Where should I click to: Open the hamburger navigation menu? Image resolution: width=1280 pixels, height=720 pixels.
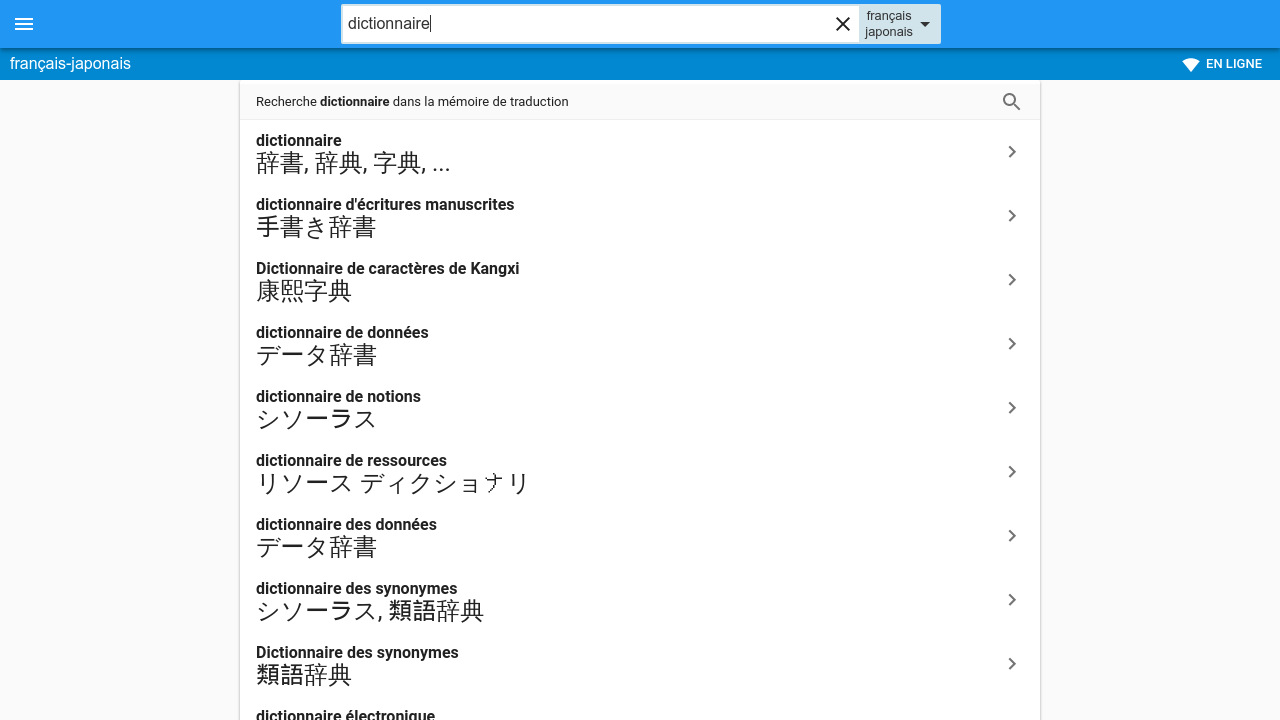[x=24, y=24]
